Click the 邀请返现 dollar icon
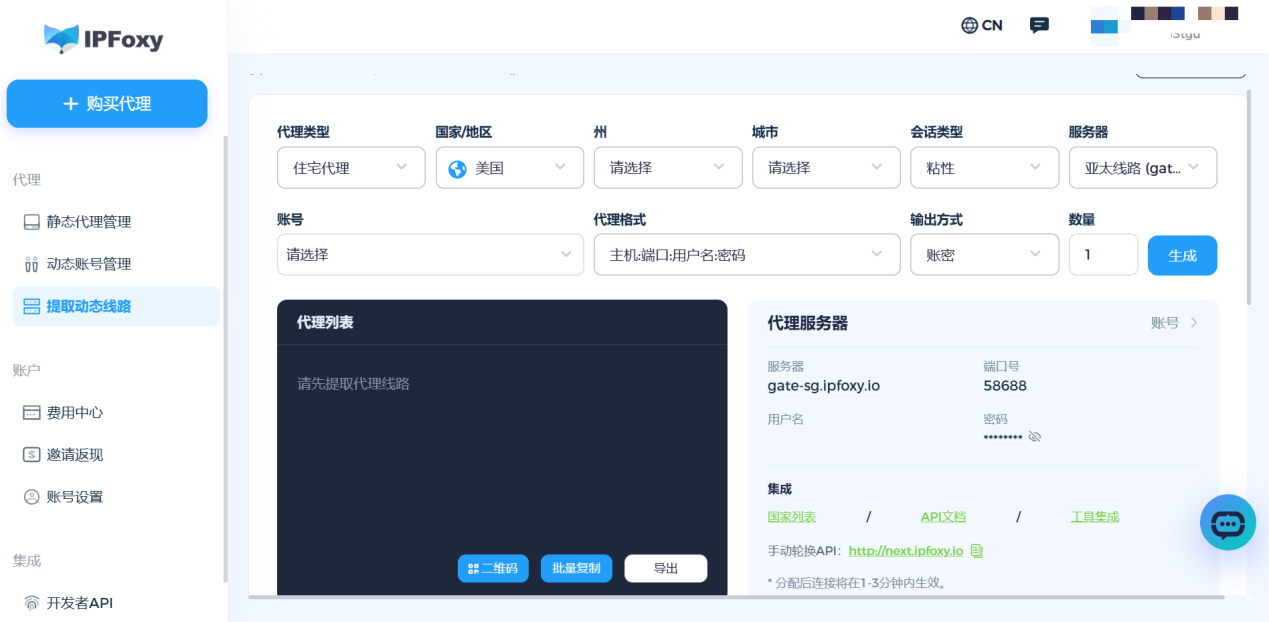 pos(32,455)
